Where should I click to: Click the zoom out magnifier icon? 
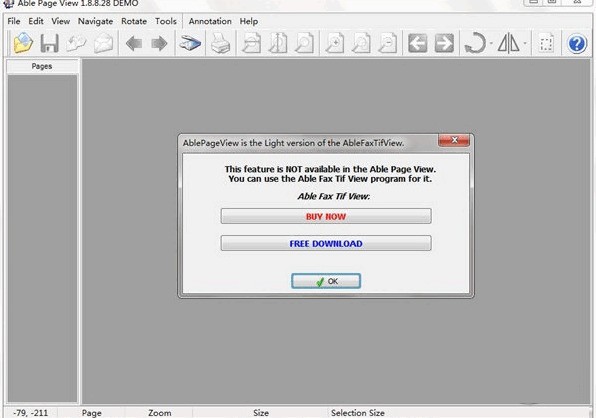coord(387,43)
